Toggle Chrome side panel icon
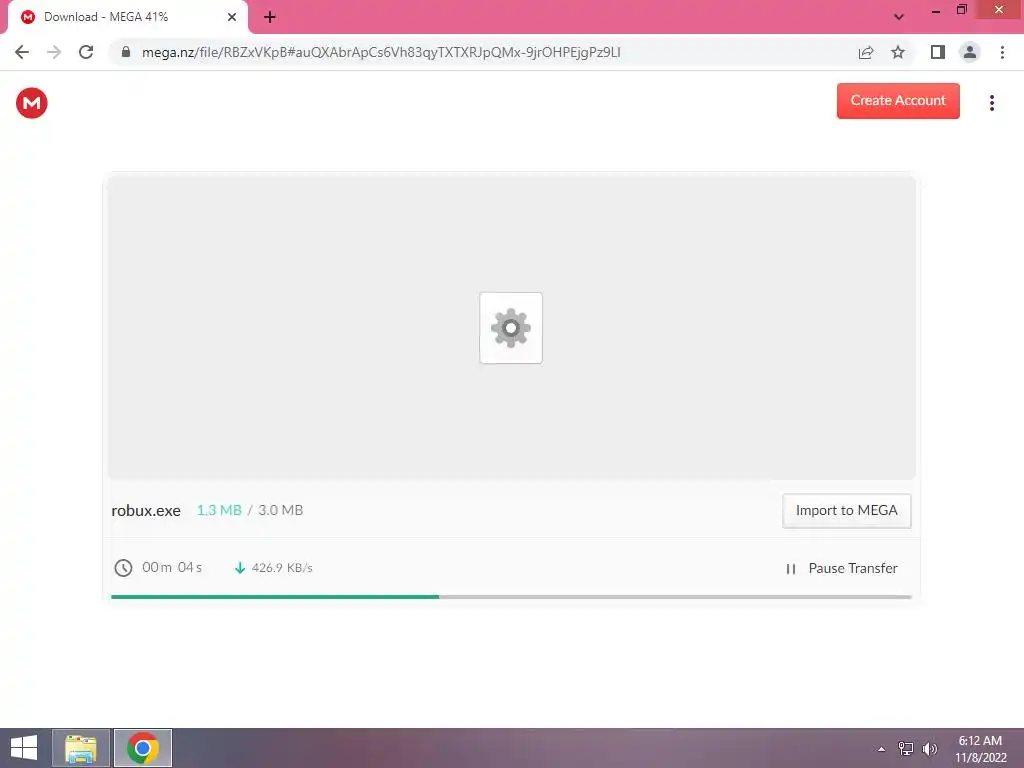Viewport: 1024px width, 768px height. click(938, 52)
